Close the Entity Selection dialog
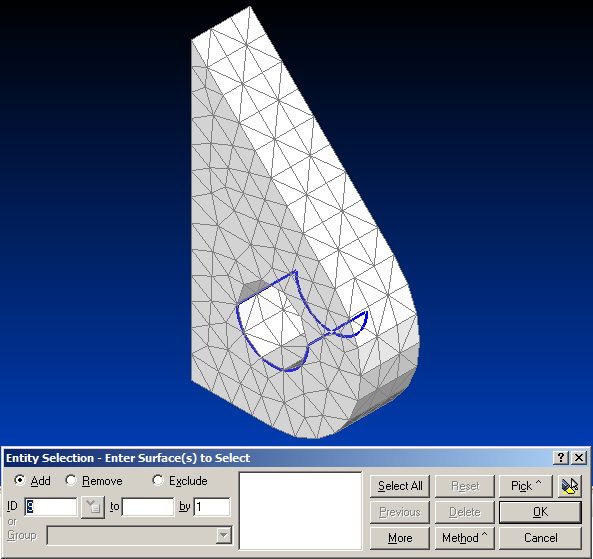 579,458
